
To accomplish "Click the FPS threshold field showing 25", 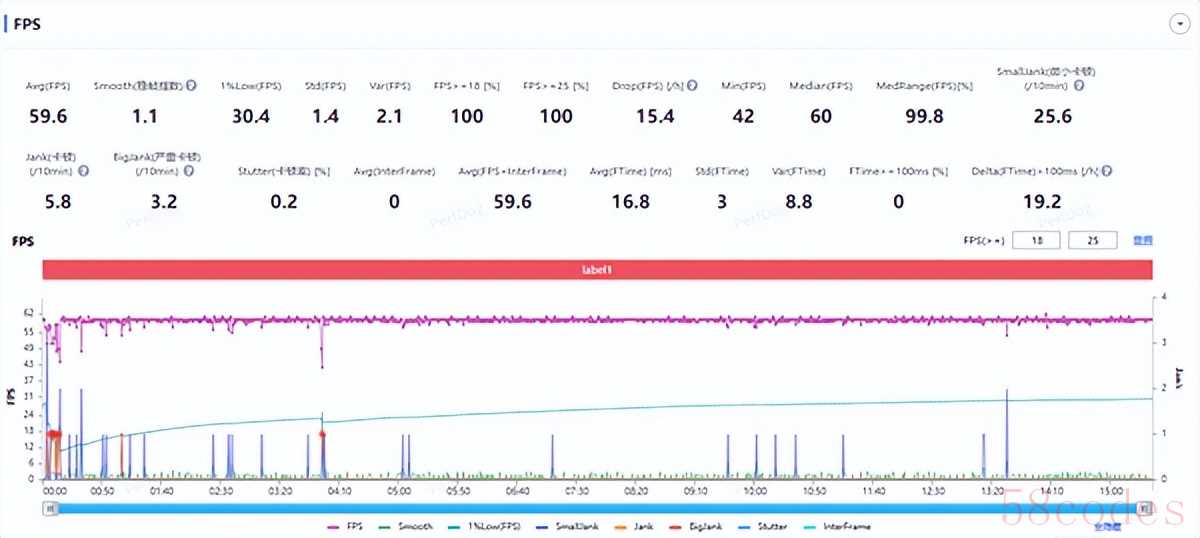I will pyautogui.click(x=1093, y=241).
